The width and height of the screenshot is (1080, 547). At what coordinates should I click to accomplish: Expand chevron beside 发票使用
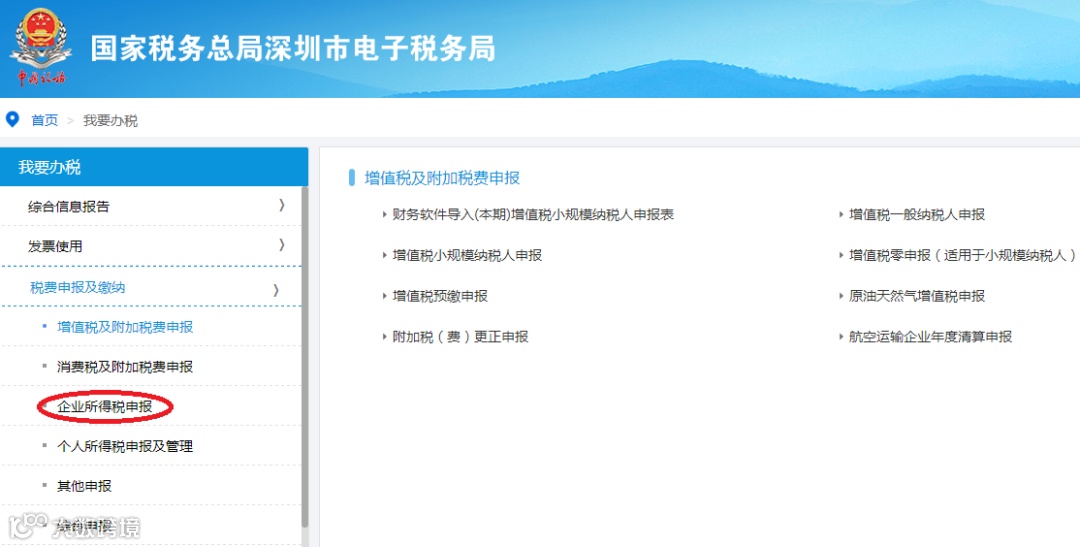tap(282, 245)
